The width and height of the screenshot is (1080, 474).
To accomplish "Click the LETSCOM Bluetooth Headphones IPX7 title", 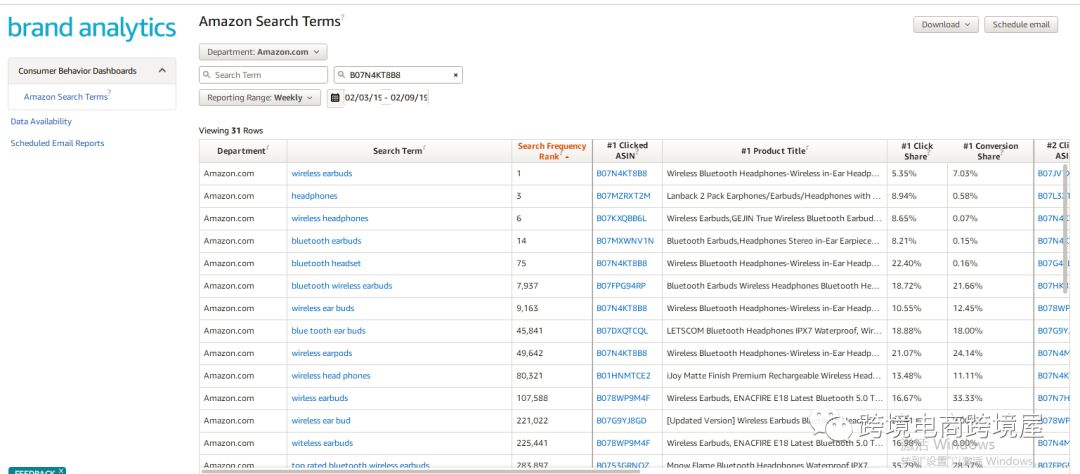I will pos(774,331).
